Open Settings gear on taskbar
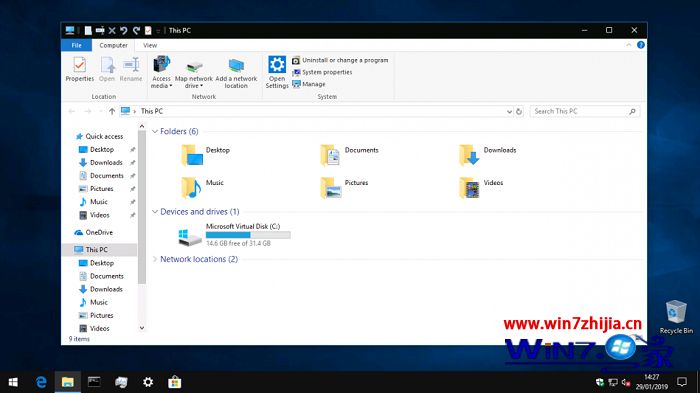 (x=148, y=382)
